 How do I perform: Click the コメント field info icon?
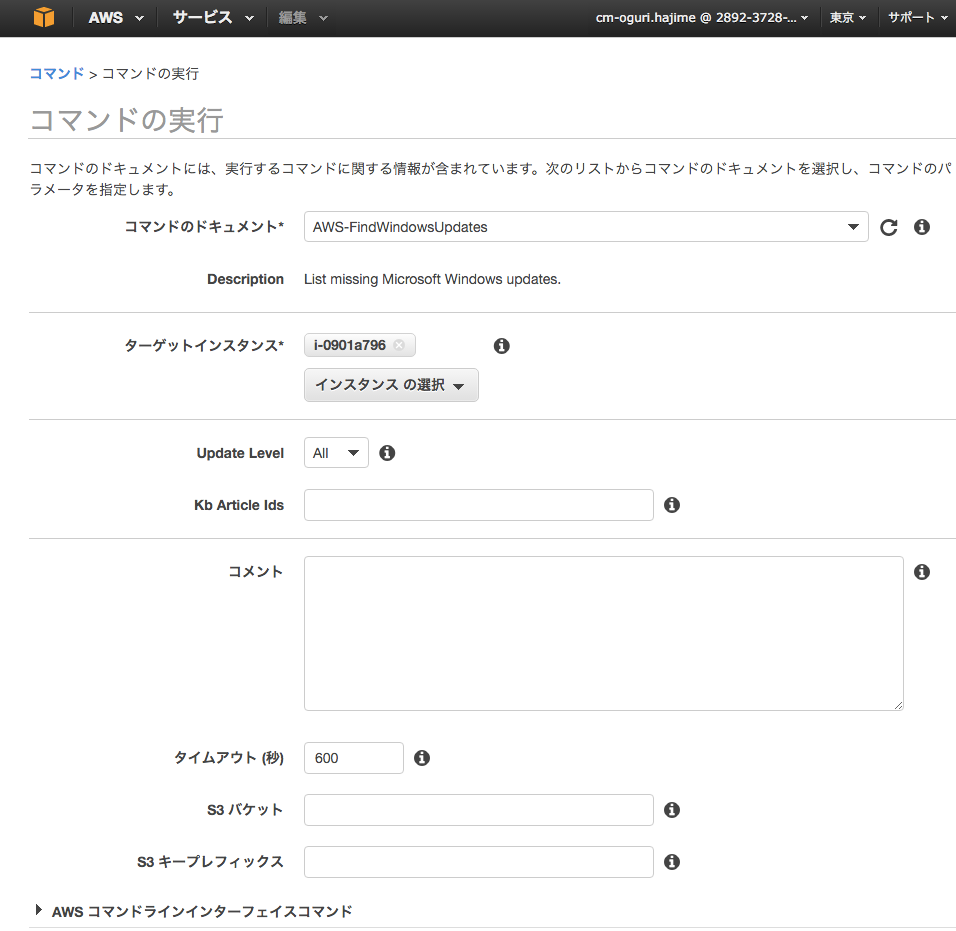click(921, 571)
